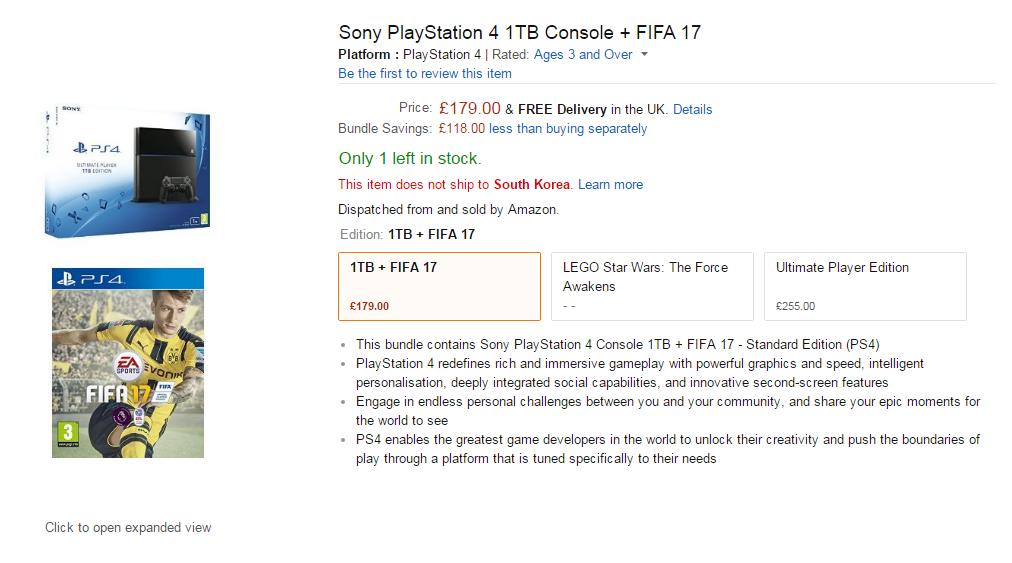This screenshot has height=563, width=1012.
Task: Select the 1TB + FIFA 17 edition option
Action: pos(439,286)
